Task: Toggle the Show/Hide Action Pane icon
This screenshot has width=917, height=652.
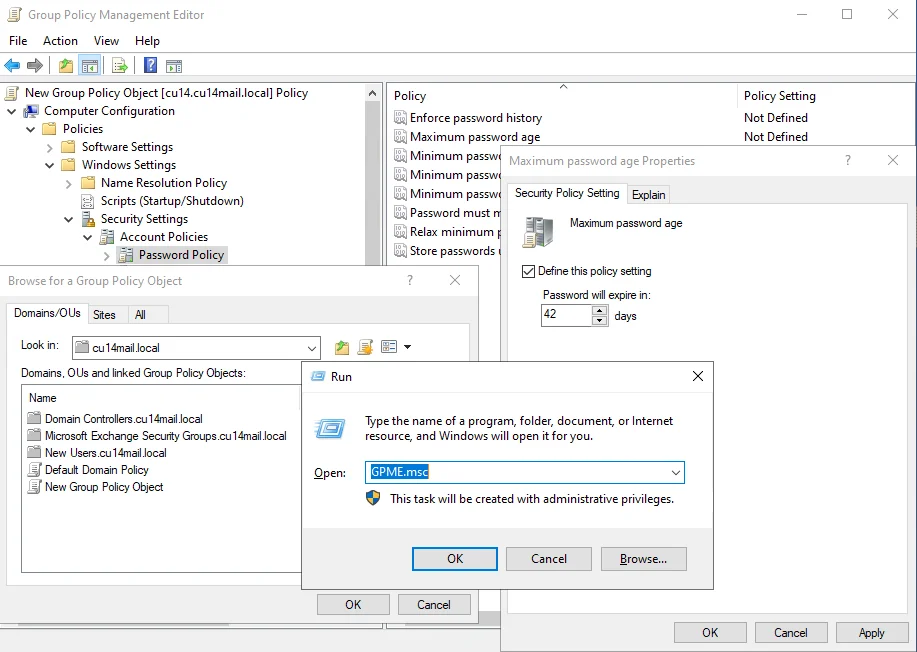Action: click(x=174, y=66)
